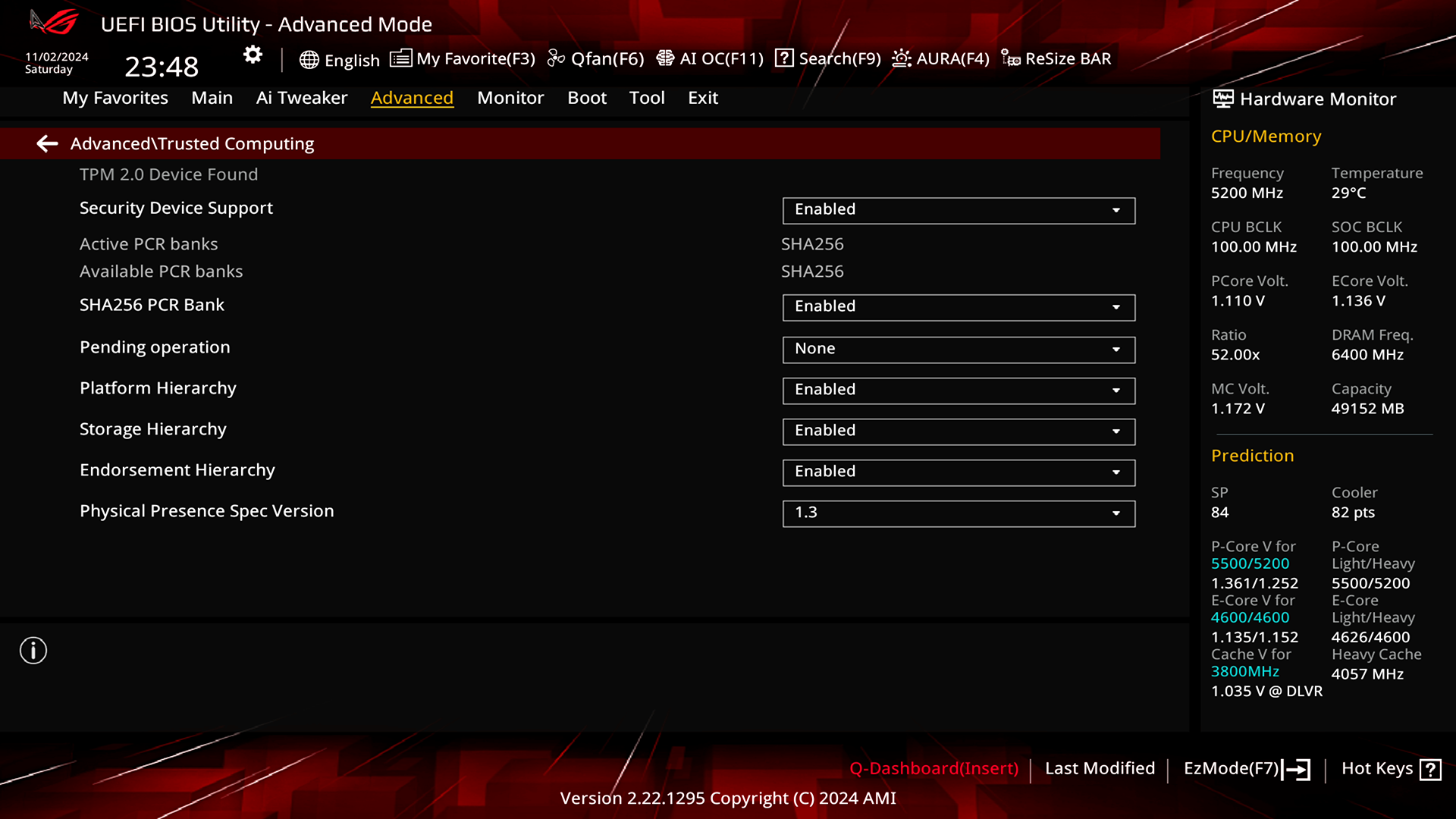Click the Hot Keys question mark icon
This screenshot has width=1456, height=819.
coord(1430,770)
